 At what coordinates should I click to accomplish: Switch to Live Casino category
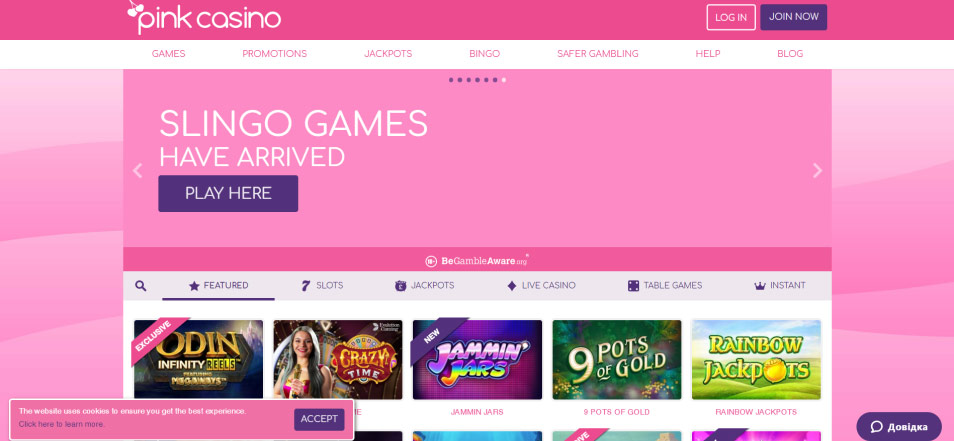(x=541, y=285)
